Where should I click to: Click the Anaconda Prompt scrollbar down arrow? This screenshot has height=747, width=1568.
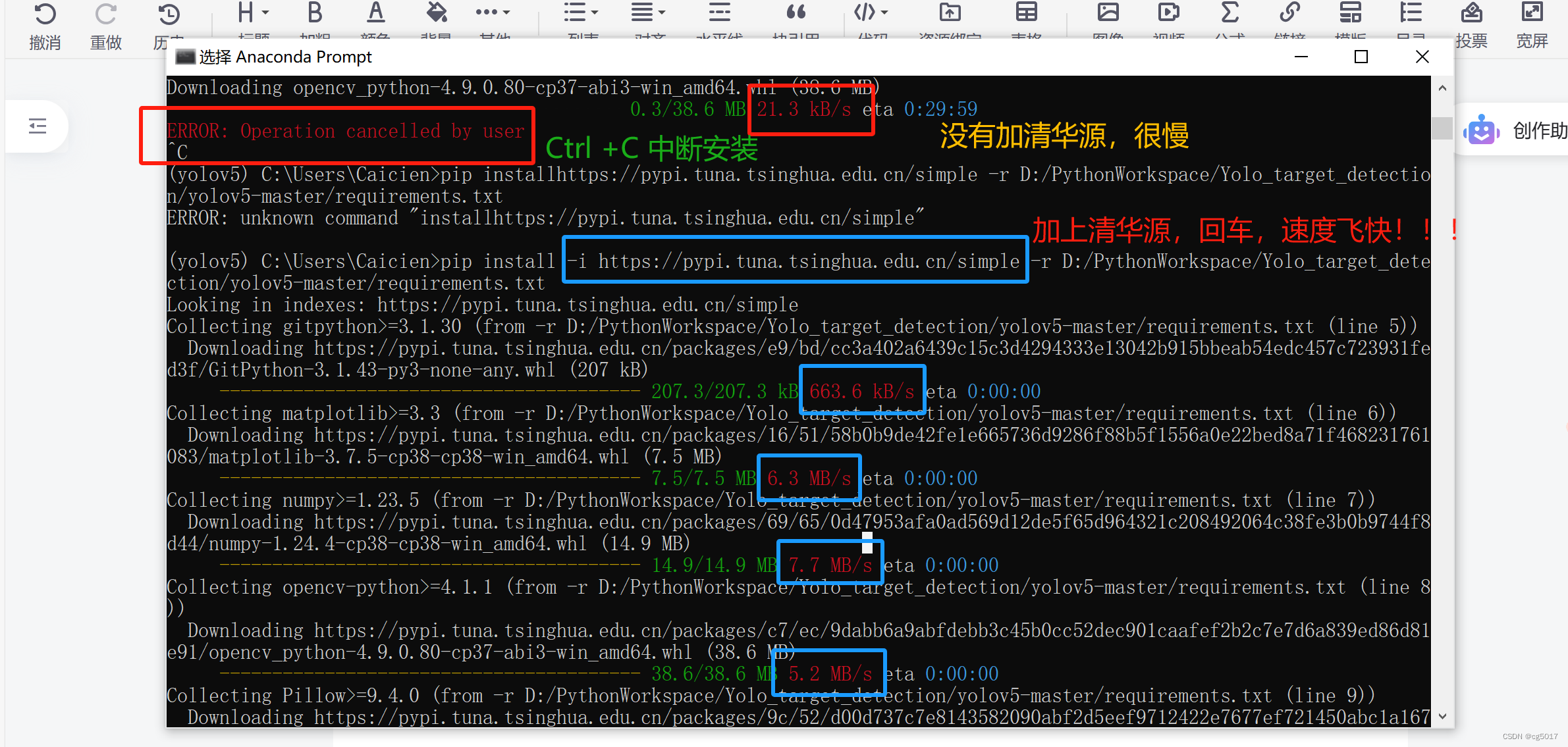coord(1442,716)
